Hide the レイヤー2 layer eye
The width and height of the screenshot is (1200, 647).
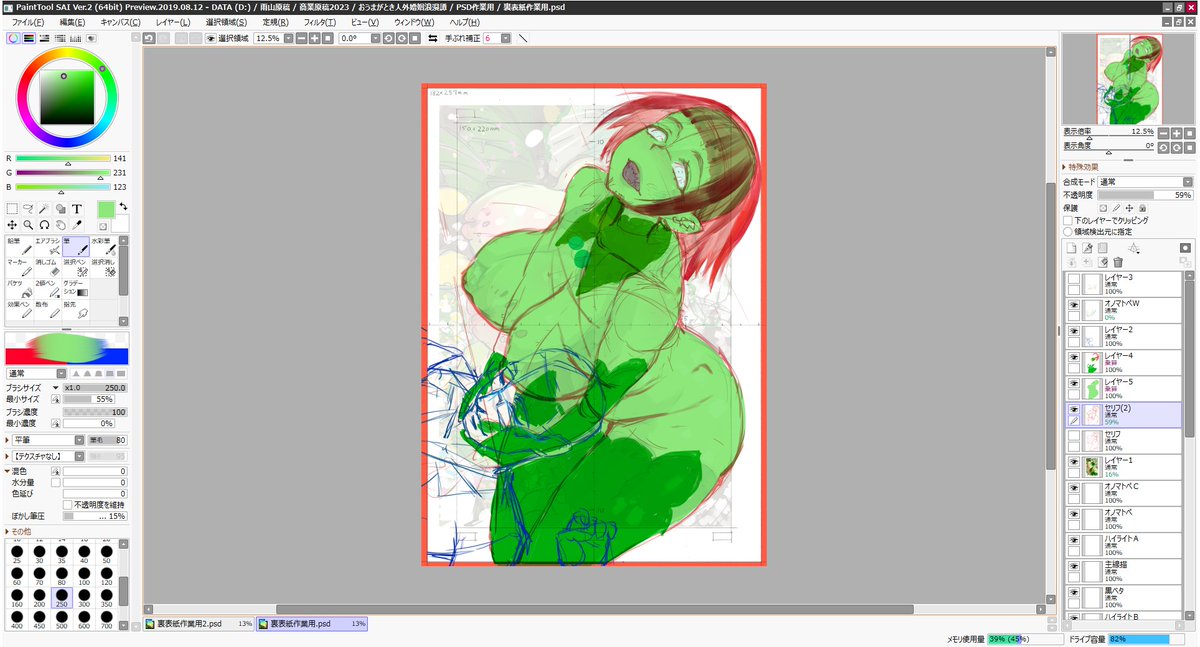tap(1073, 330)
